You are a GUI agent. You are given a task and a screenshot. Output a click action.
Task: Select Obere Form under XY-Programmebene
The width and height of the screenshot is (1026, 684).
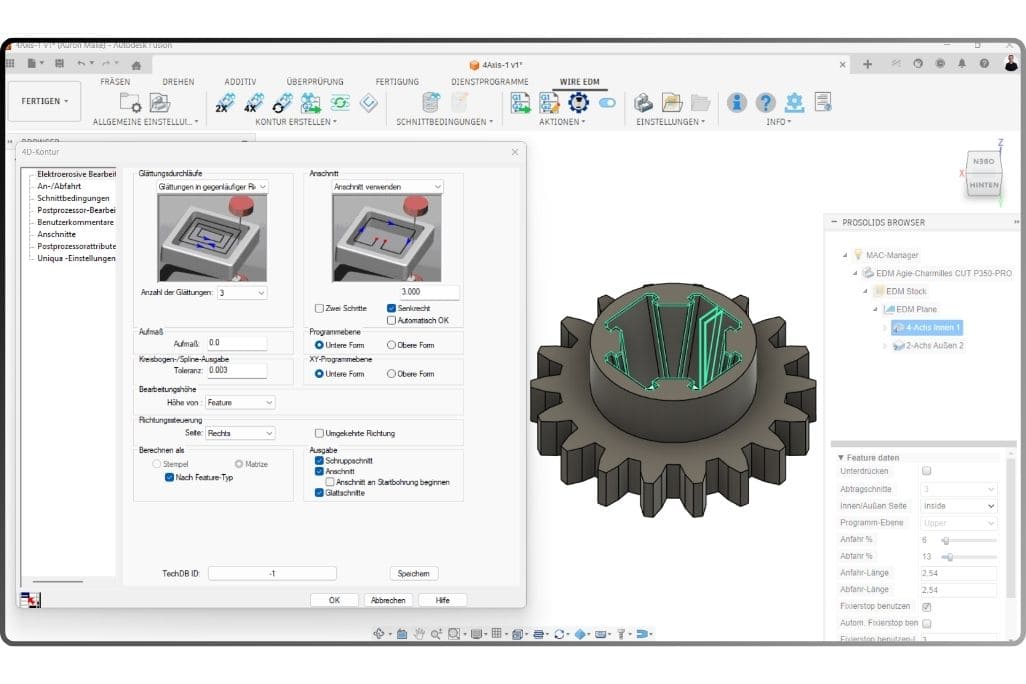(391, 374)
